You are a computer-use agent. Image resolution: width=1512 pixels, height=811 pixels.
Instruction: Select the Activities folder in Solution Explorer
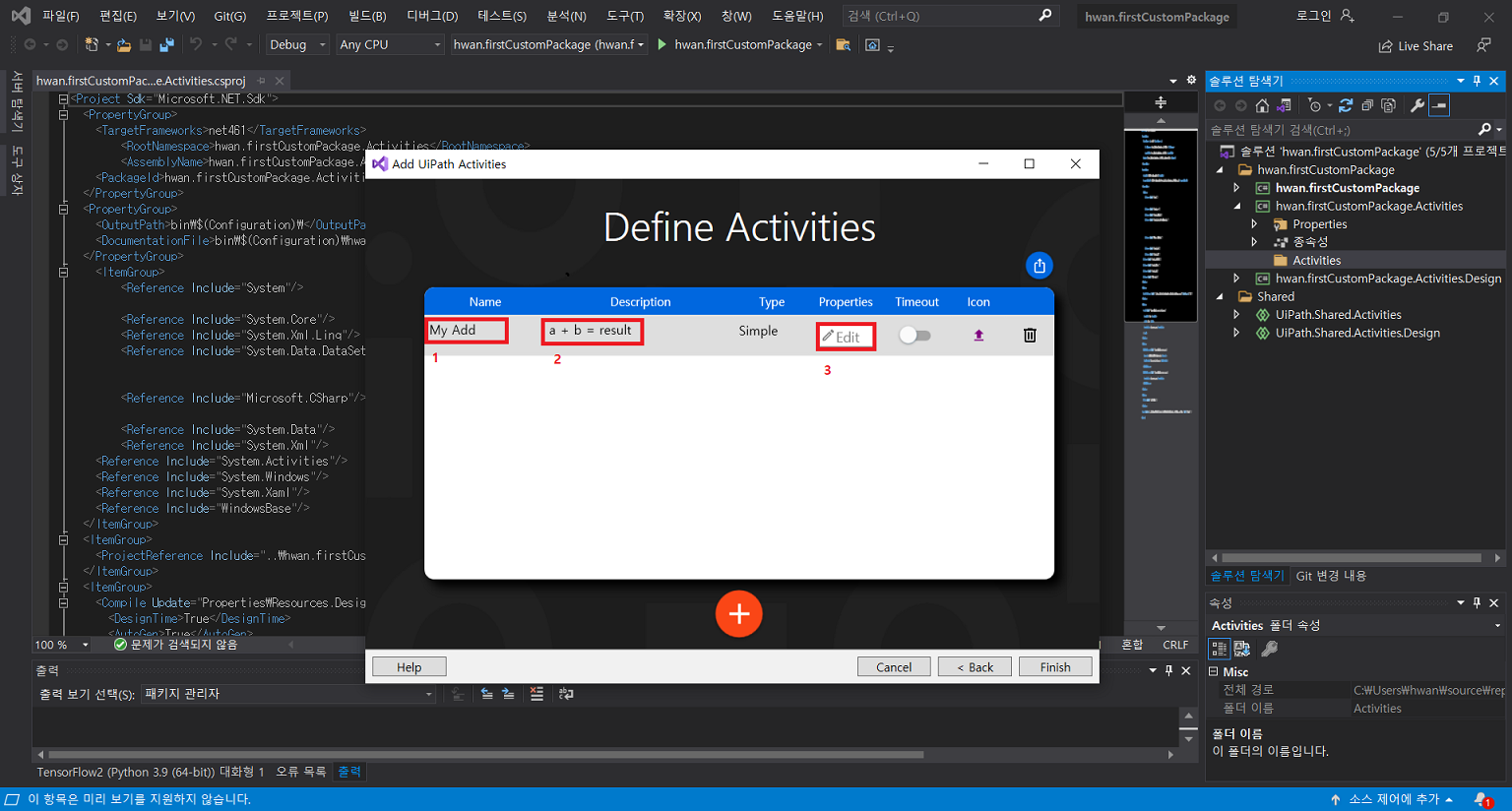click(x=1316, y=261)
